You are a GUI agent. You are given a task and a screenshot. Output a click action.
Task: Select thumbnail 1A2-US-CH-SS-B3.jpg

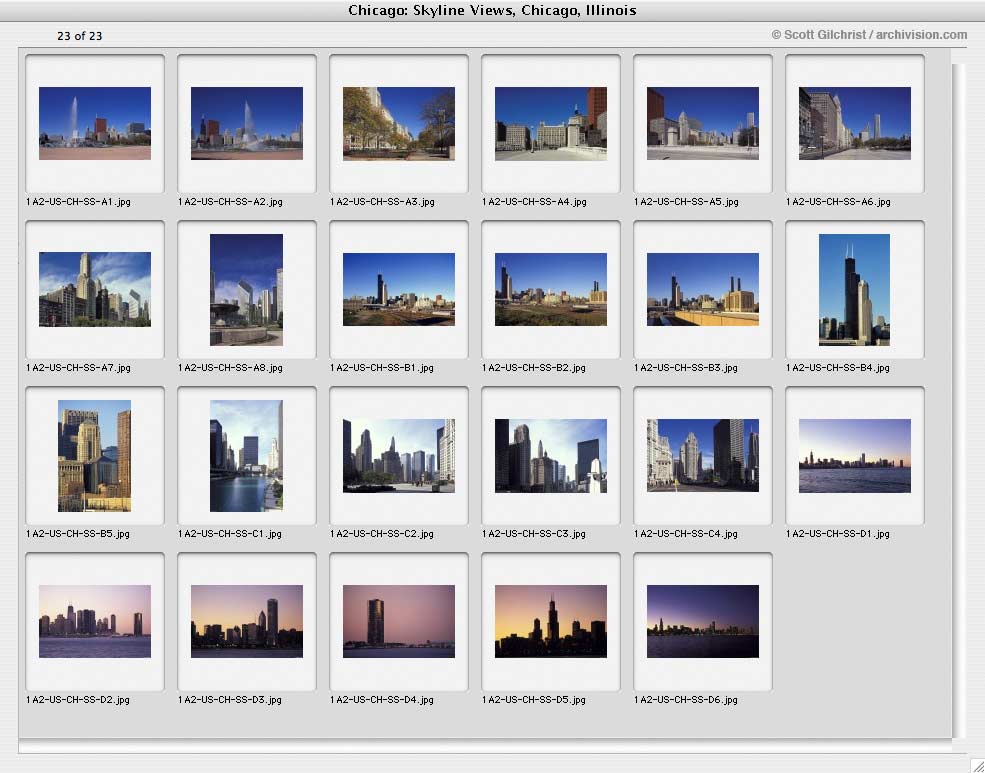click(x=703, y=289)
